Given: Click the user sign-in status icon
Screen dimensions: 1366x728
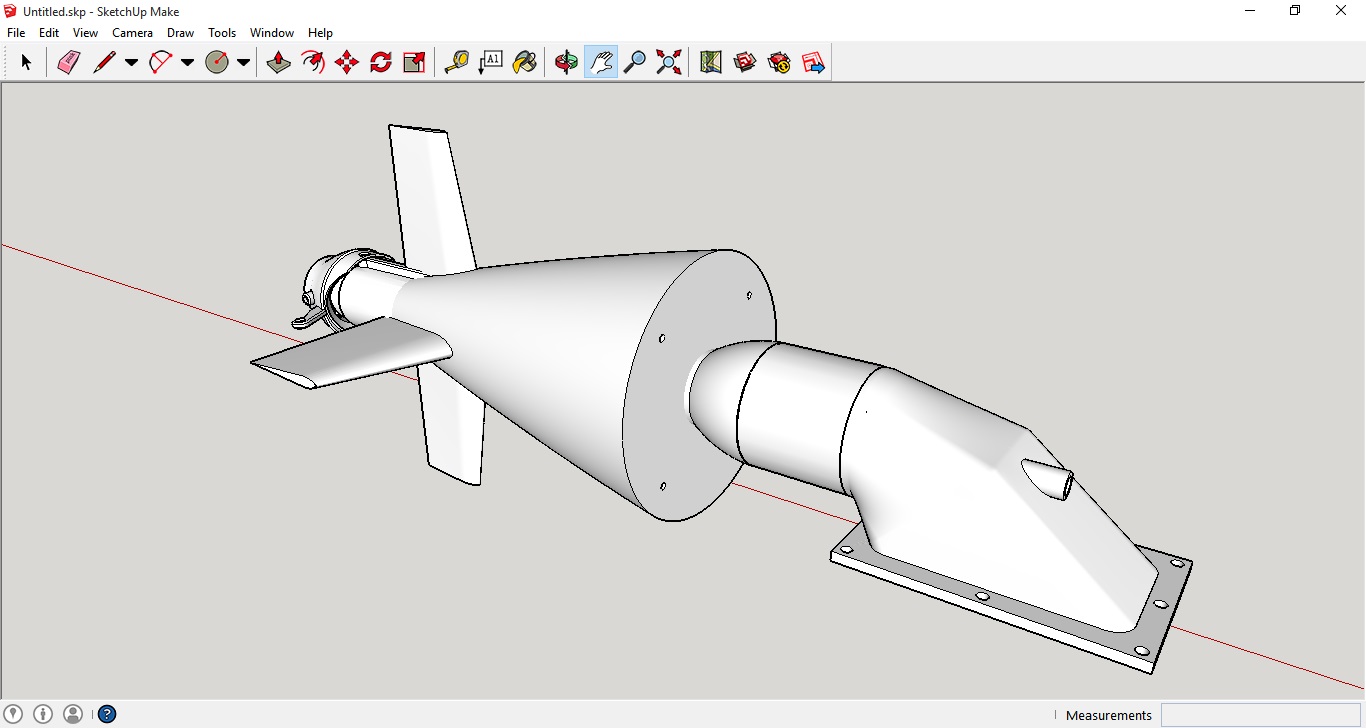Looking at the screenshot, I should pyautogui.click(x=73, y=714).
